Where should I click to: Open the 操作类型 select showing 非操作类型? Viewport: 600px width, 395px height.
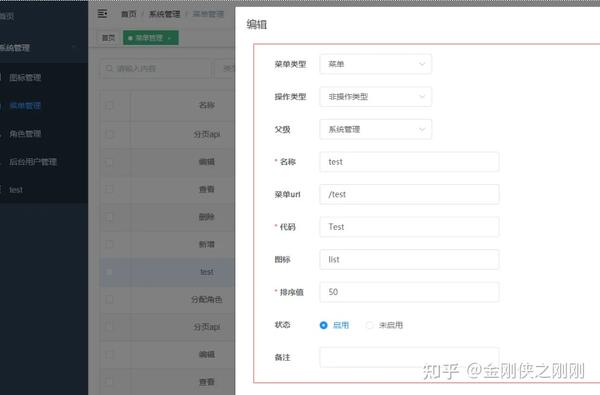coord(375,96)
